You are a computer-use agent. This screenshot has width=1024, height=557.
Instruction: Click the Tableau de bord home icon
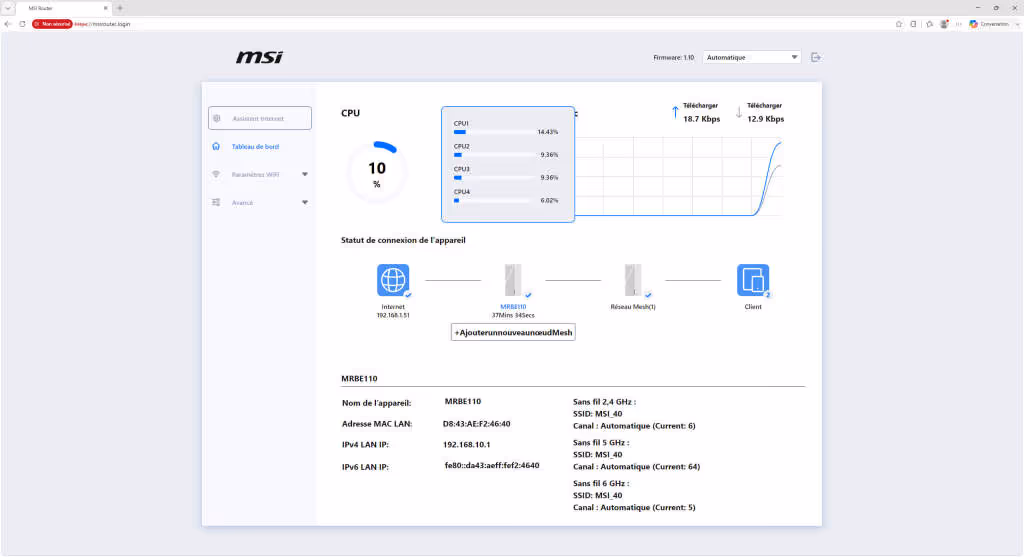[216, 146]
